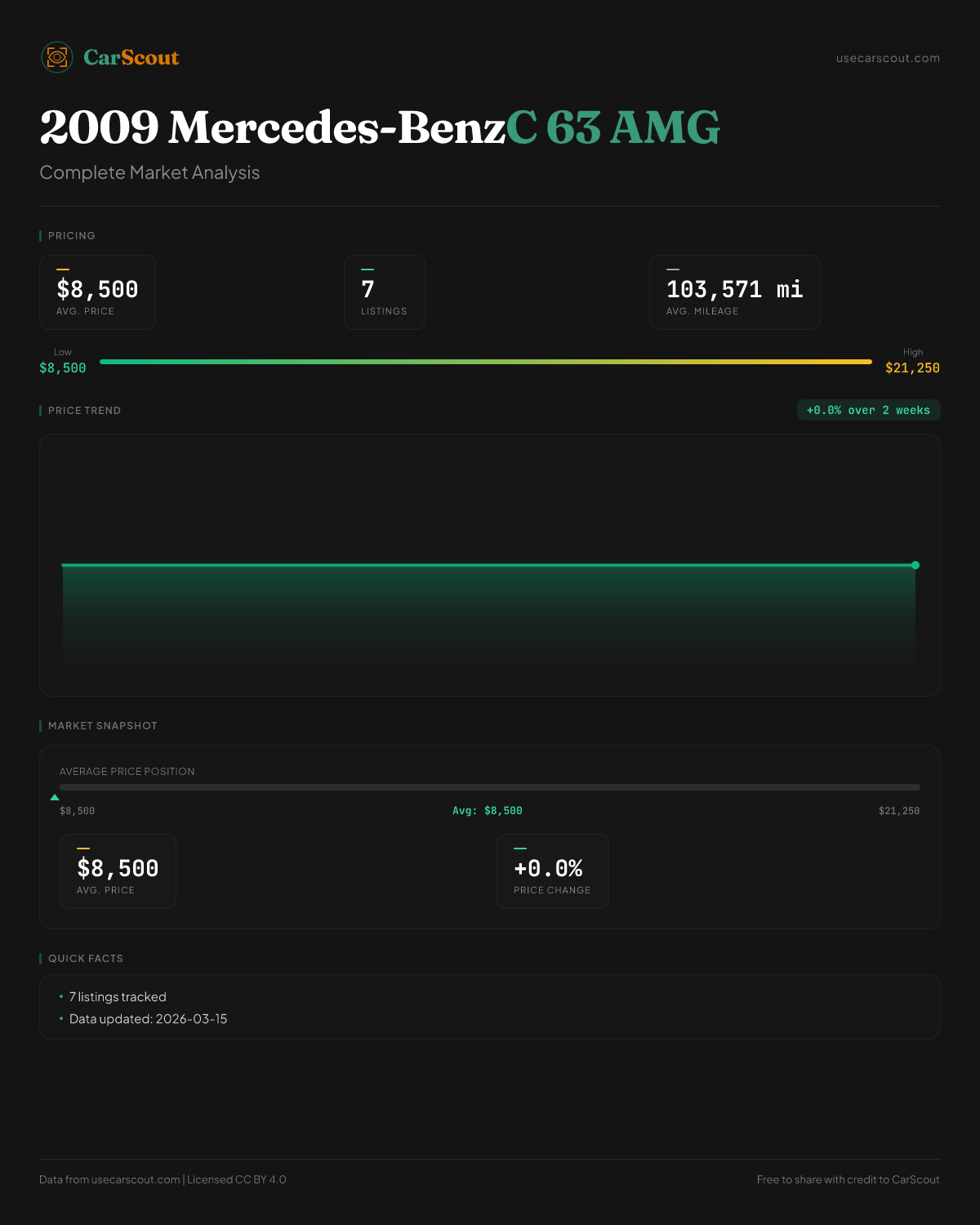Click the Avg: $8,500 marker label
Screen dimensions: 980x1225
tap(488, 811)
